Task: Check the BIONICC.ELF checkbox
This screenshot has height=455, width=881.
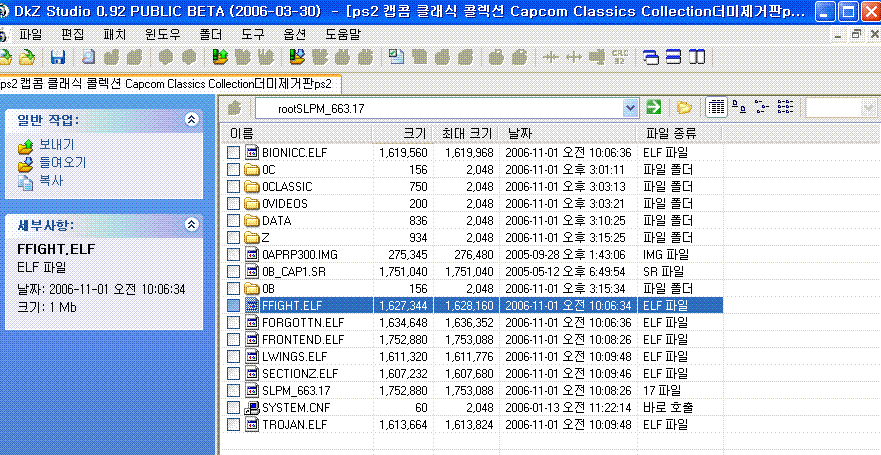Action: coord(233,153)
